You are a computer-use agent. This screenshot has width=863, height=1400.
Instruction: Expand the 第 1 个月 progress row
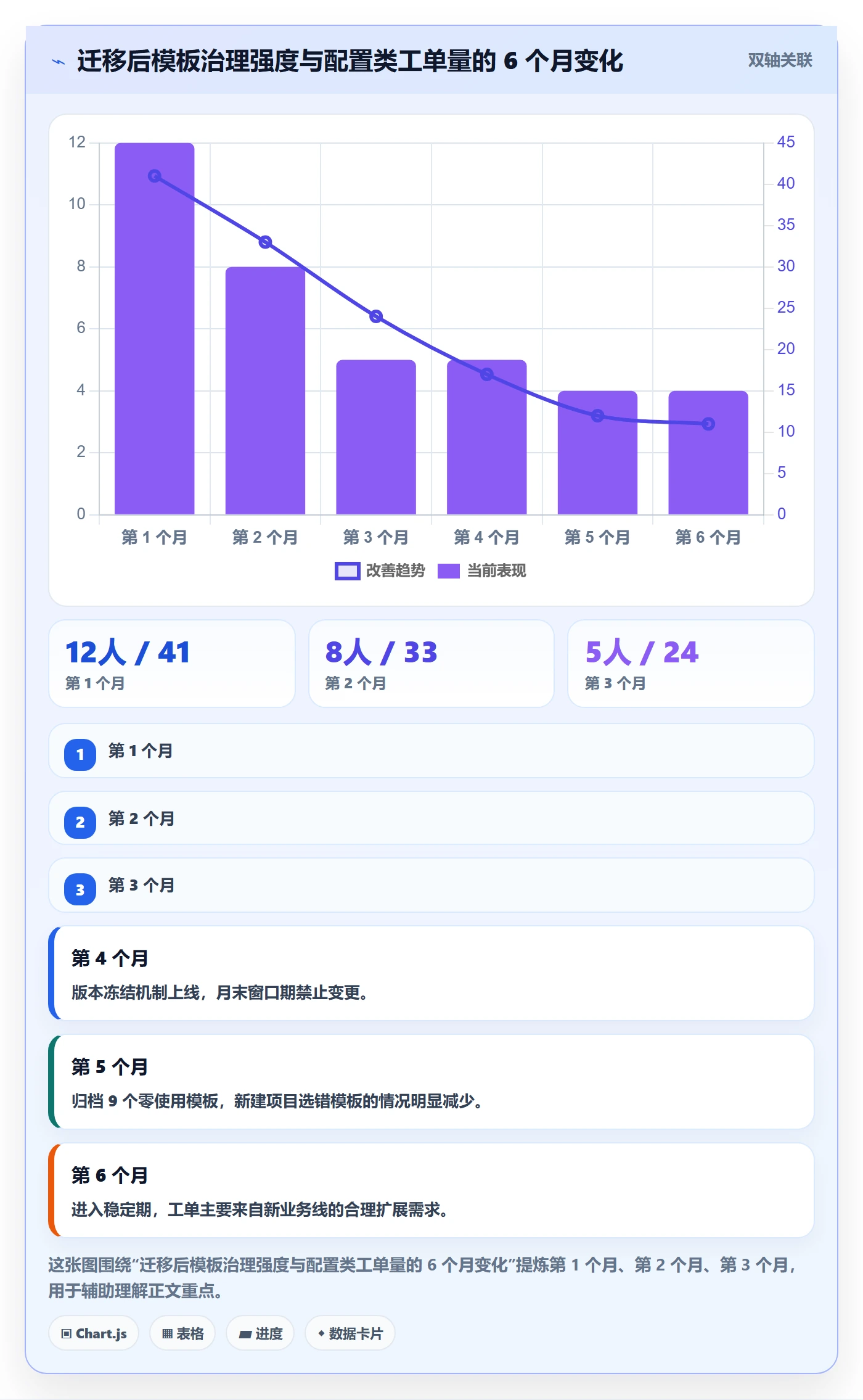click(x=431, y=751)
